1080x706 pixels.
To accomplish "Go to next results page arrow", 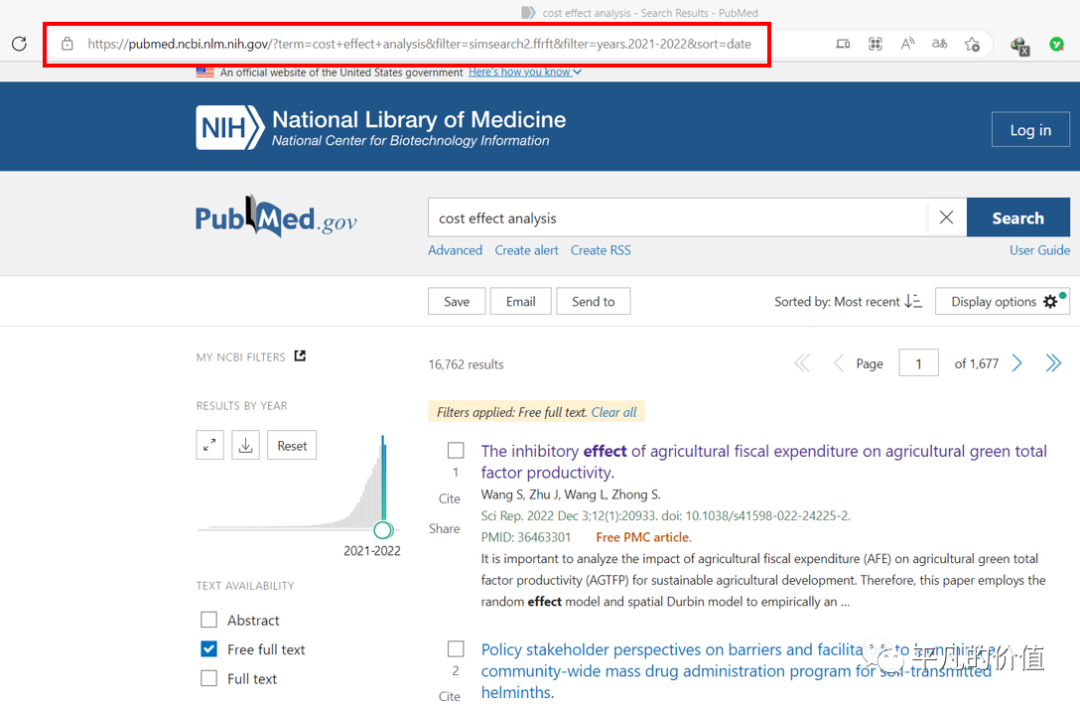I will point(1017,363).
